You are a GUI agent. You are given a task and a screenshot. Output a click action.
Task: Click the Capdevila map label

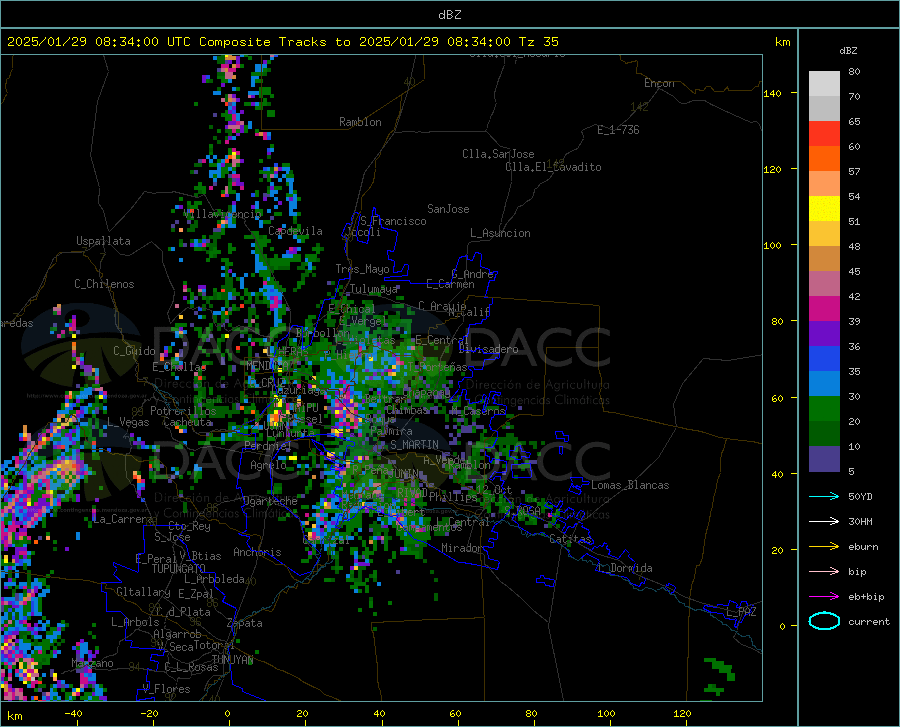click(x=295, y=231)
